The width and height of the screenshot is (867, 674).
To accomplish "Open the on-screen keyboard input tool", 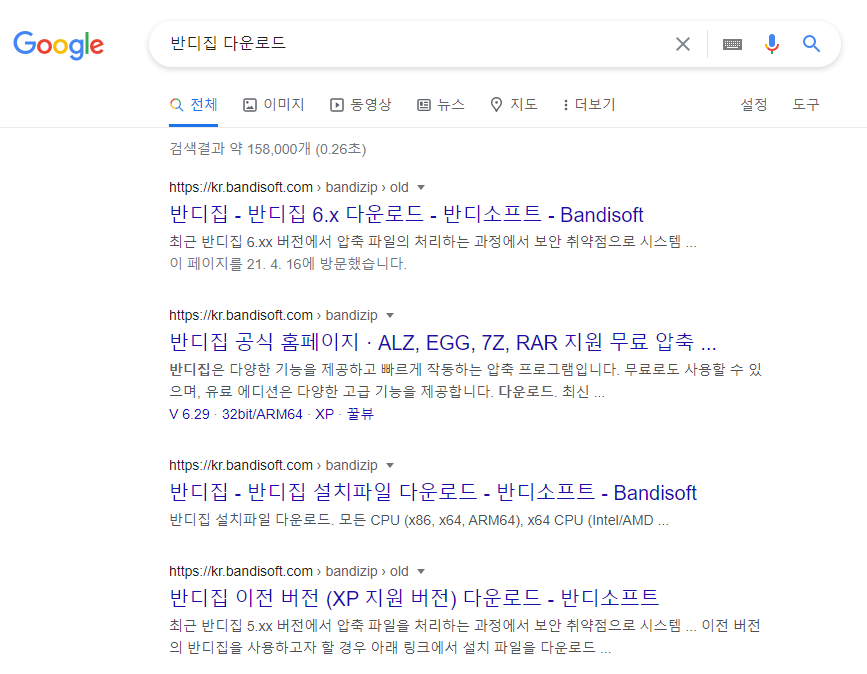I will tap(732, 44).
